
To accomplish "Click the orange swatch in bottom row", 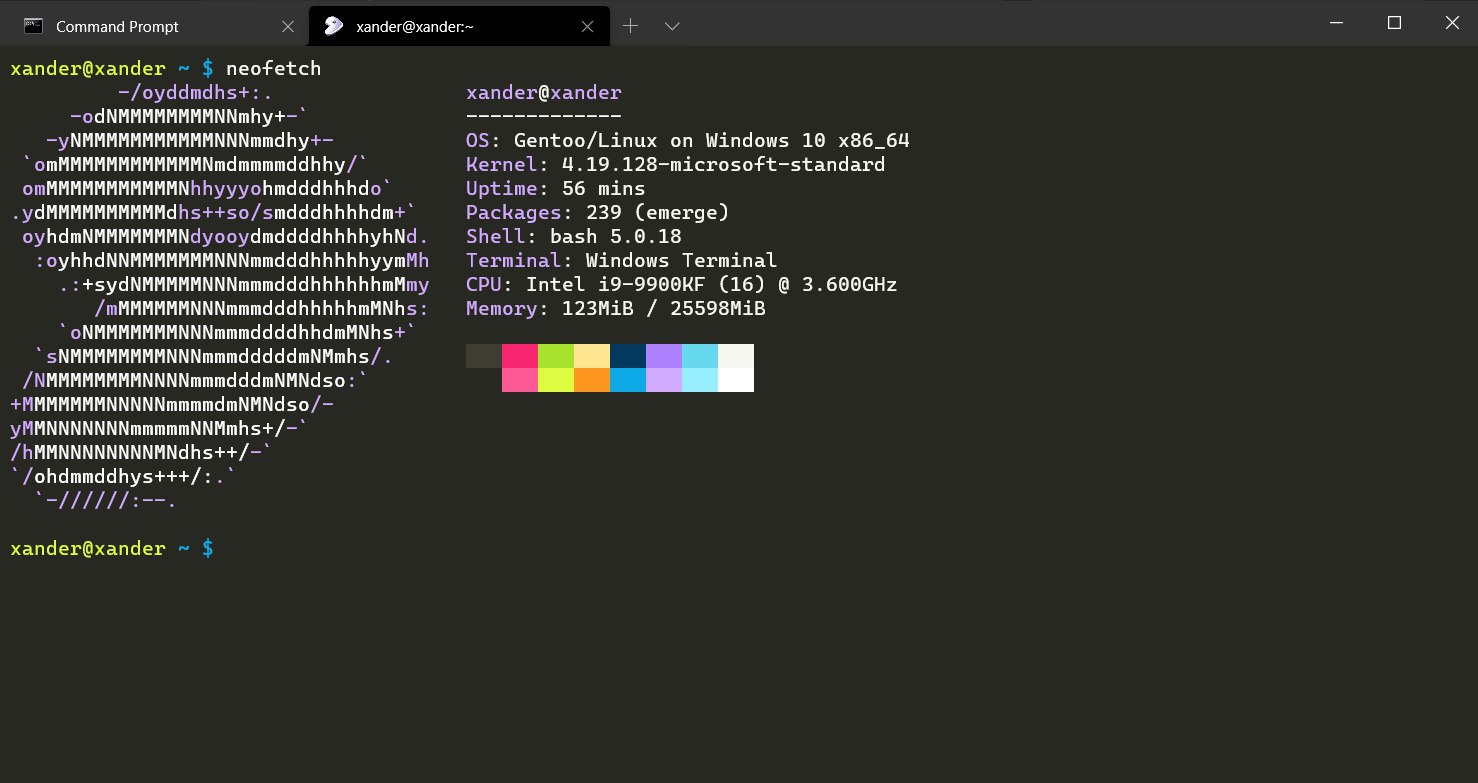I will pos(592,380).
